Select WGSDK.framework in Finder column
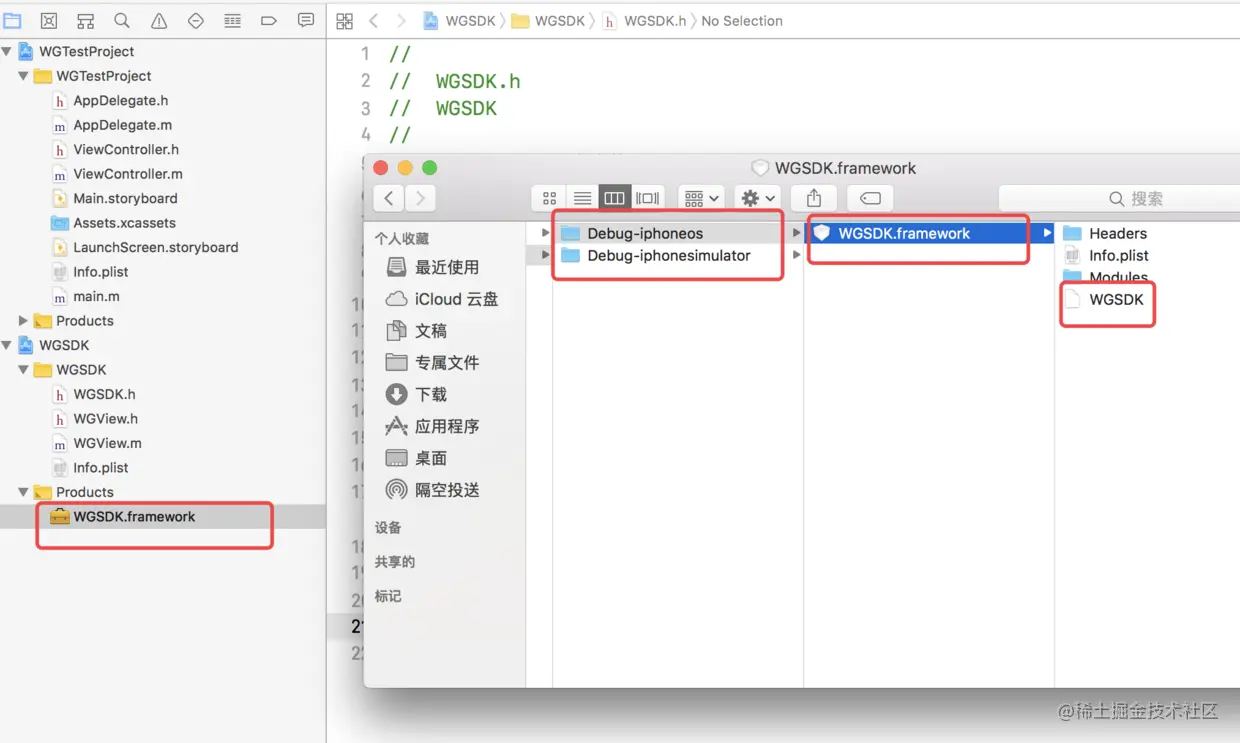 coord(904,233)
